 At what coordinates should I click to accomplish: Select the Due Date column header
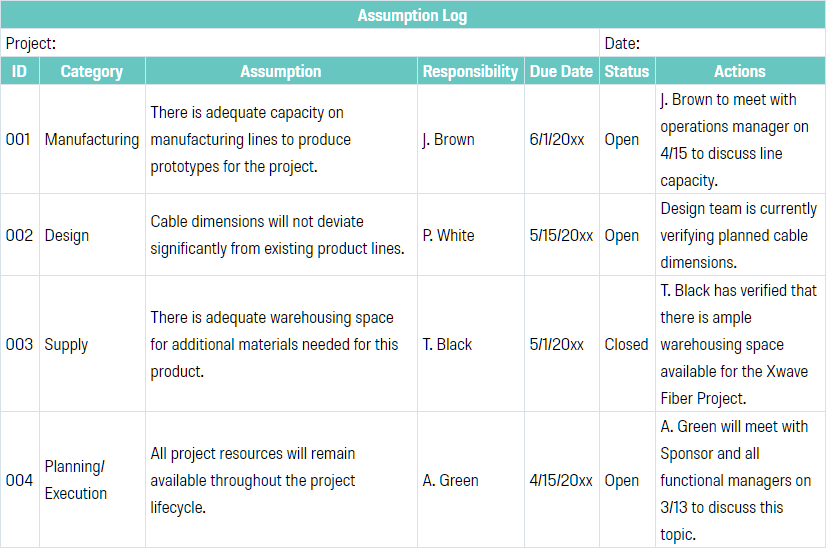tap(562, 71)
